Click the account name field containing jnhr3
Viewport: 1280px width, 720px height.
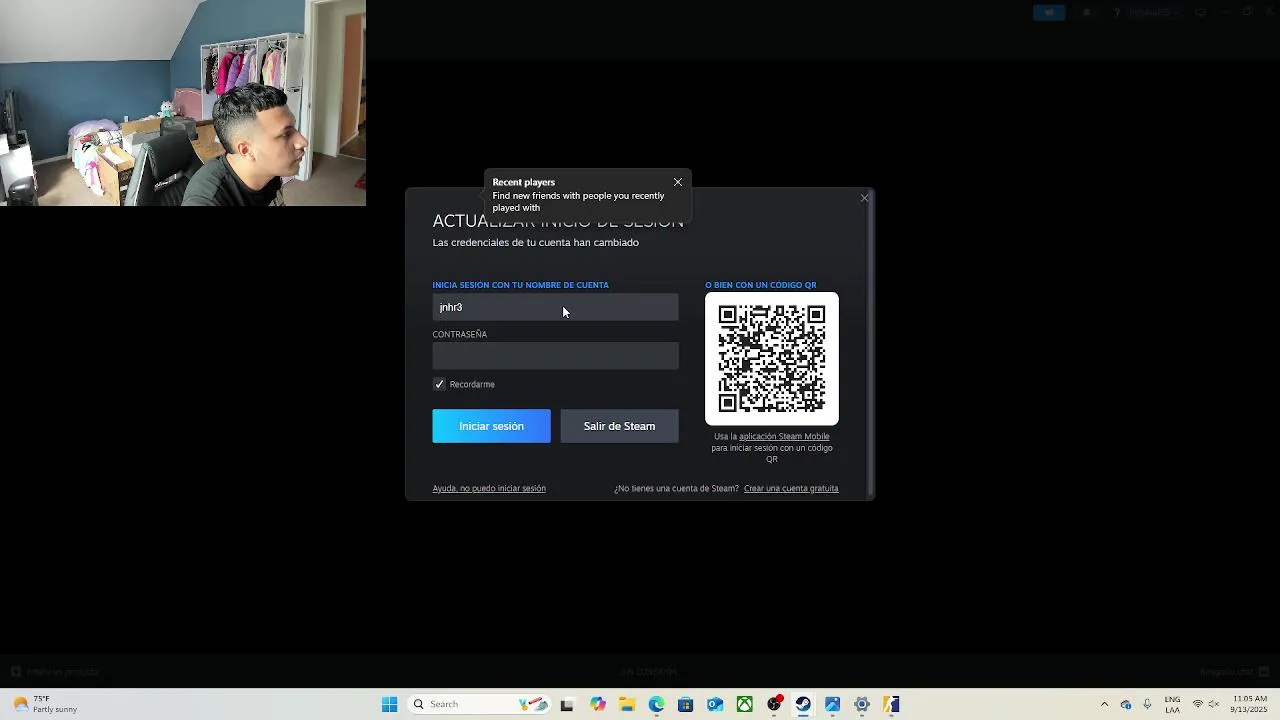click(x=555, y=307)
